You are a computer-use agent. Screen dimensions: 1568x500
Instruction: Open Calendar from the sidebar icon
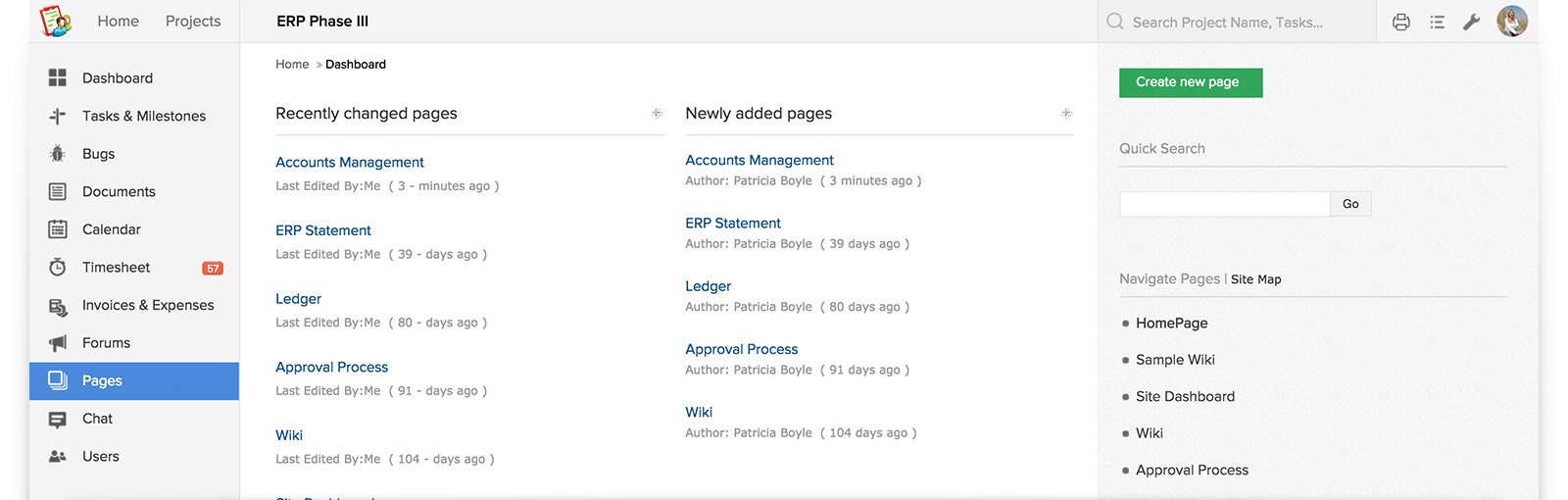[58, 229]
